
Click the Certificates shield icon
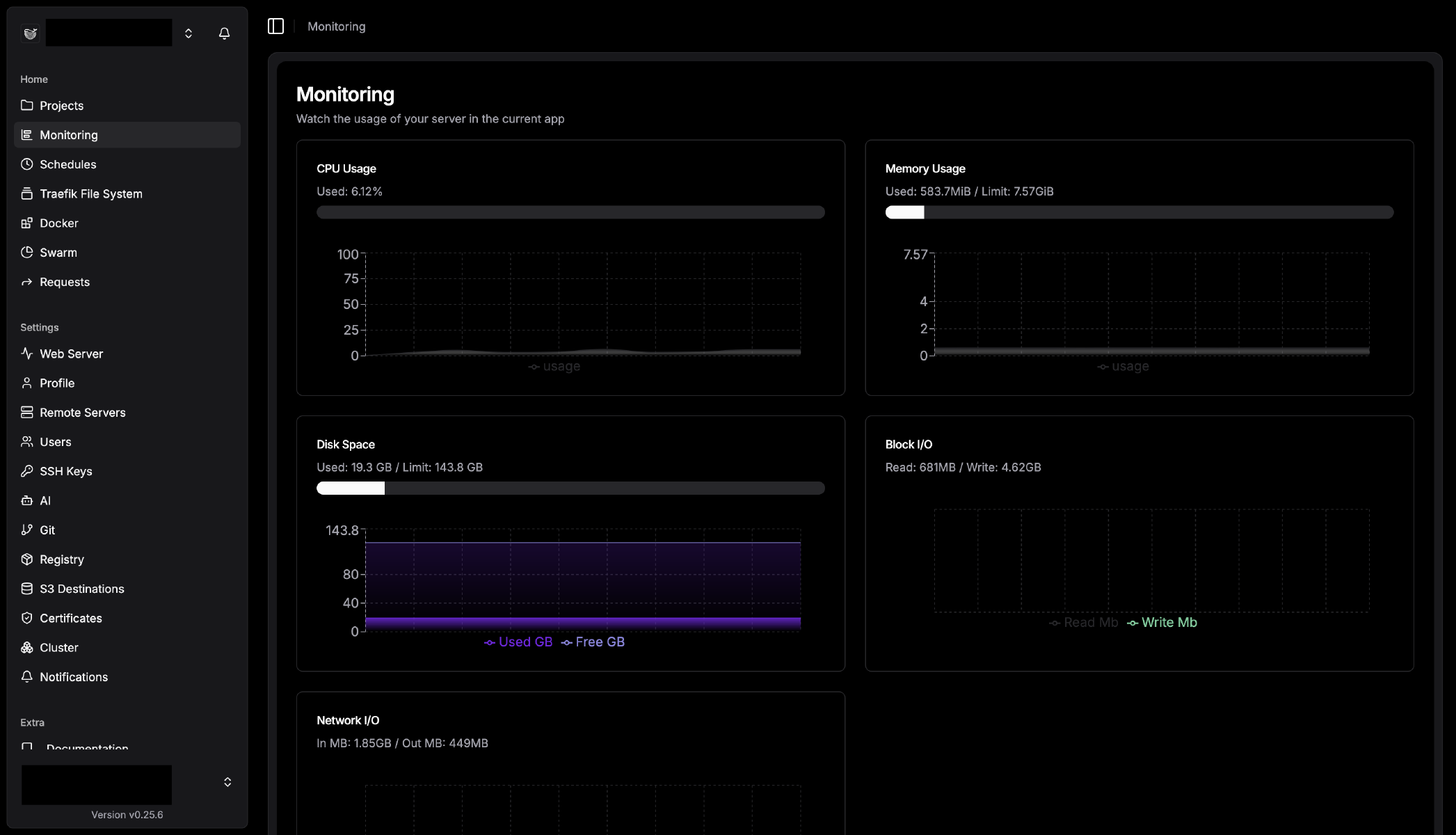point(27,618)
